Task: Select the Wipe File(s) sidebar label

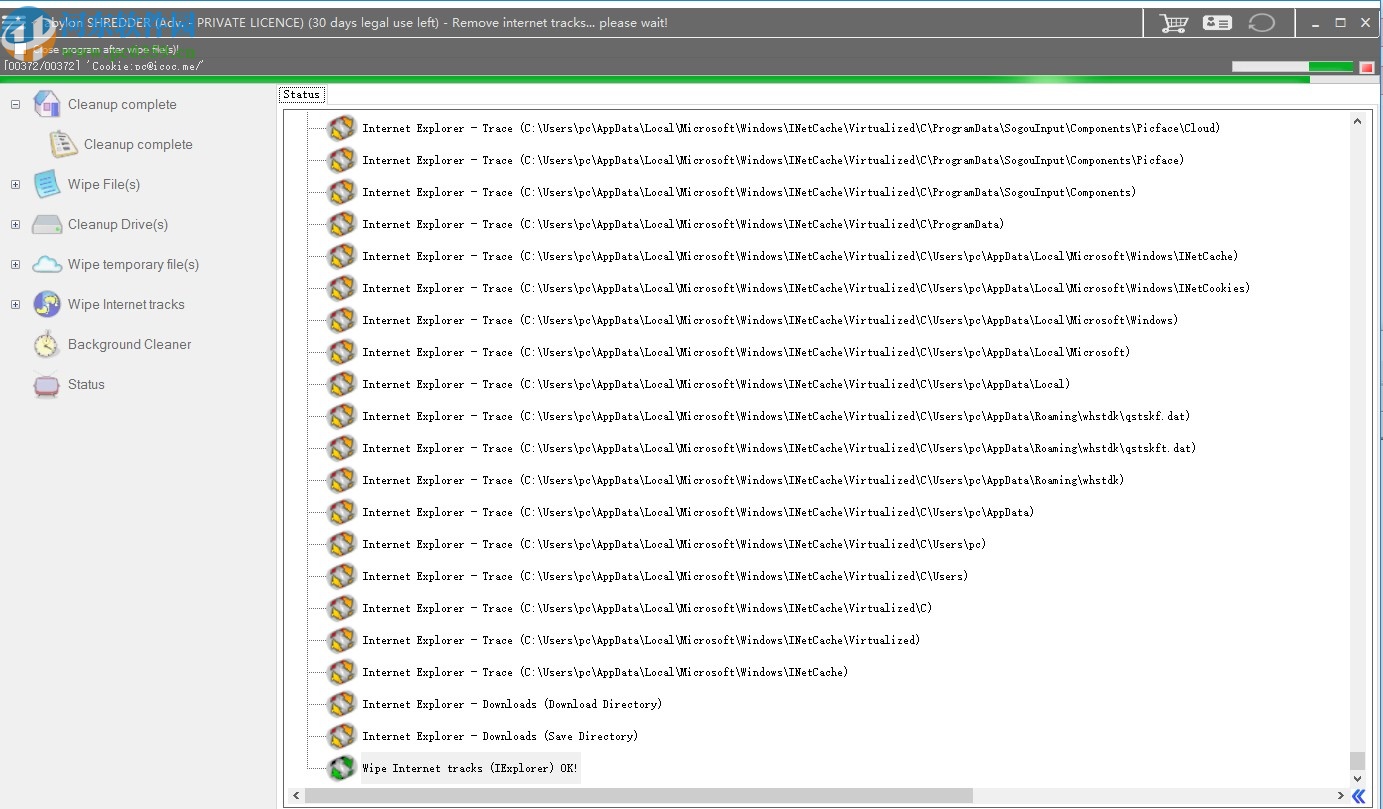Action: [104, 184]
